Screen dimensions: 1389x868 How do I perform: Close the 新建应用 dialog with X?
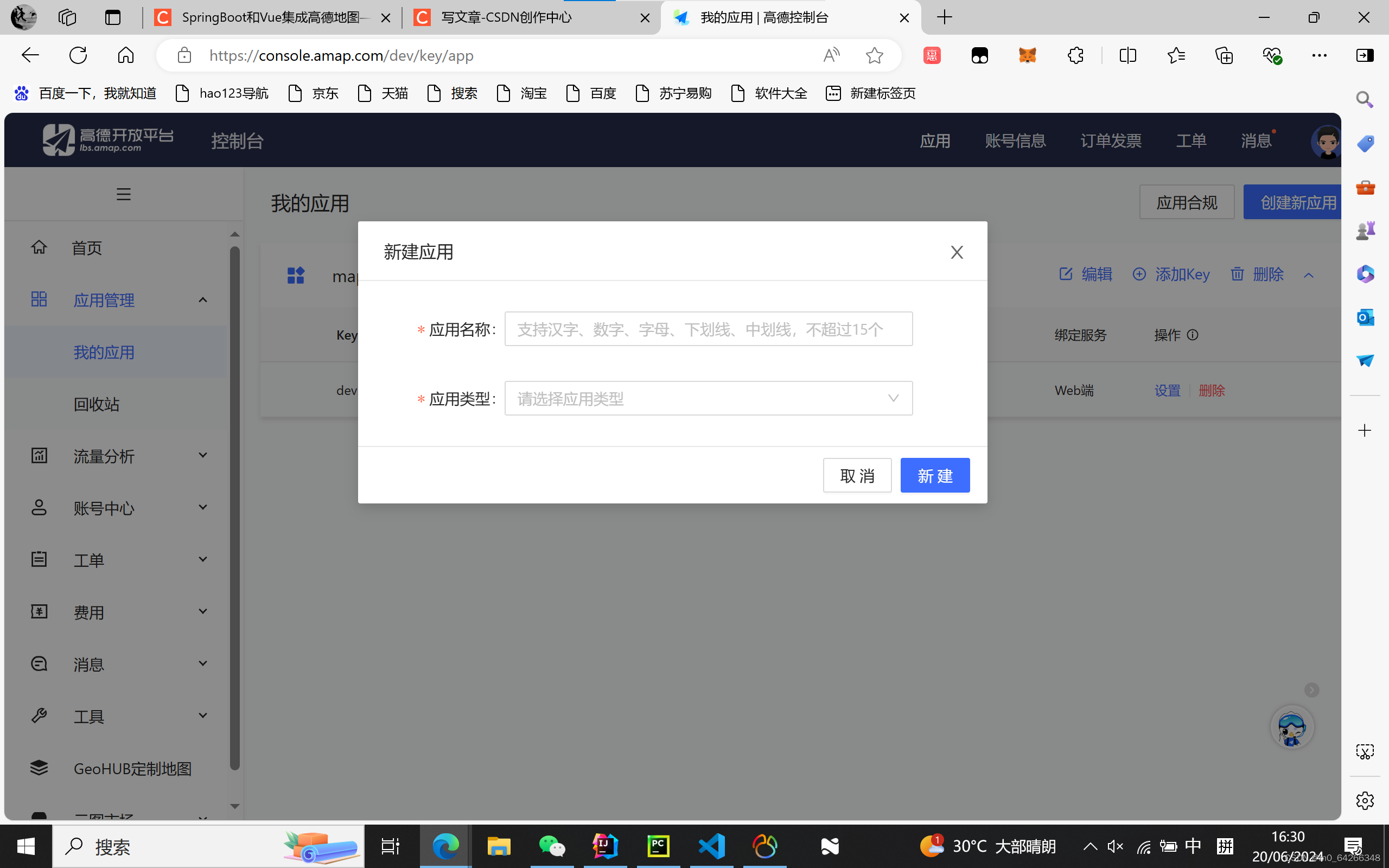click(956, 252)
